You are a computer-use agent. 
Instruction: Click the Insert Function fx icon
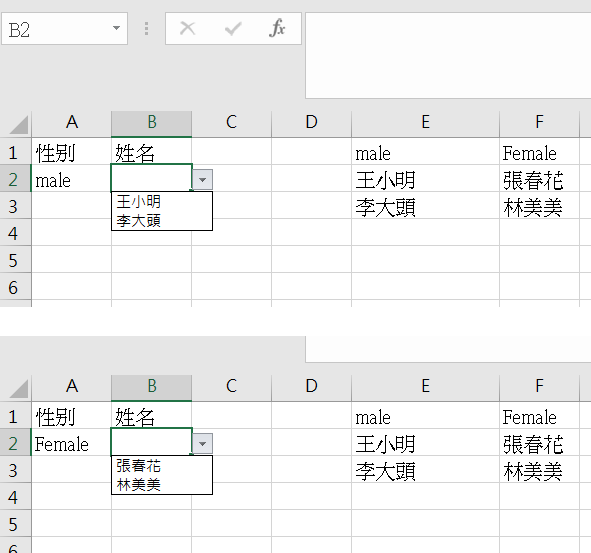(x=277, y=28)
